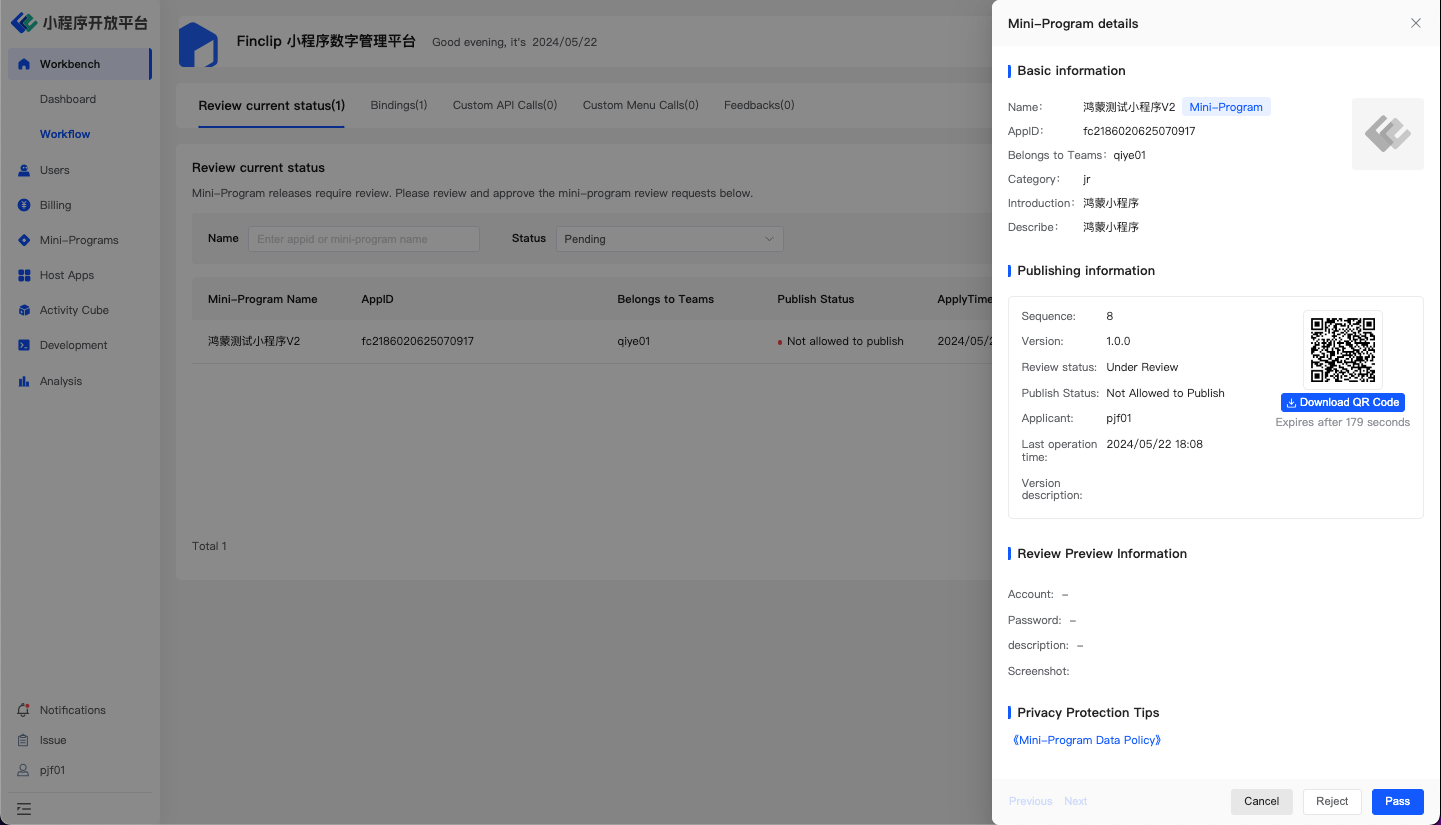Screen dimensions: 1441x825
Task: Click the Workbench home icon
Action: point(24,64)
